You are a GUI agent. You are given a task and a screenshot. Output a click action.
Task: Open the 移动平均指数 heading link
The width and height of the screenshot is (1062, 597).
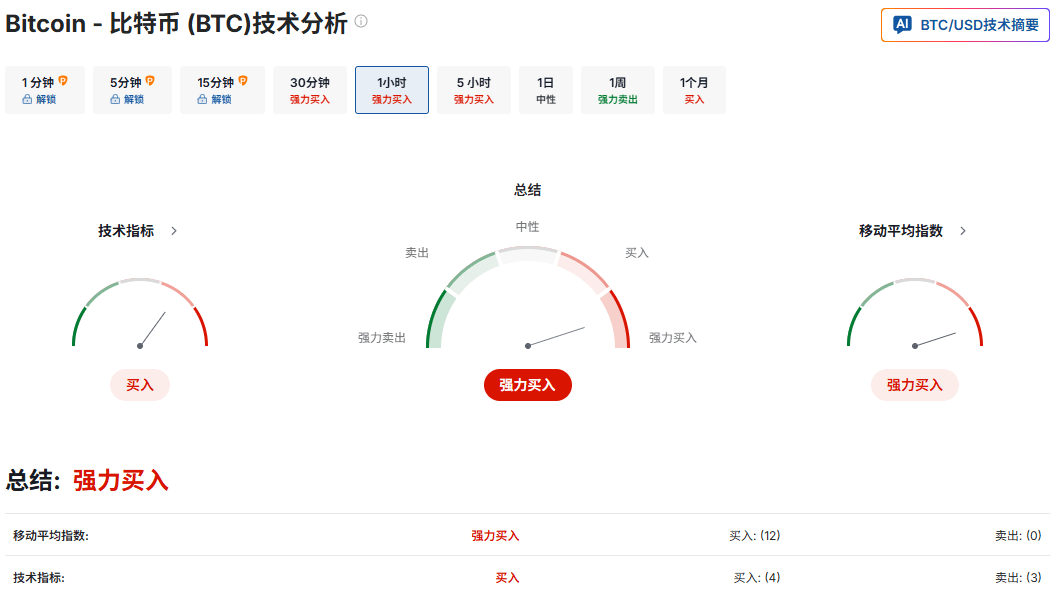click(x=901, y=231)
